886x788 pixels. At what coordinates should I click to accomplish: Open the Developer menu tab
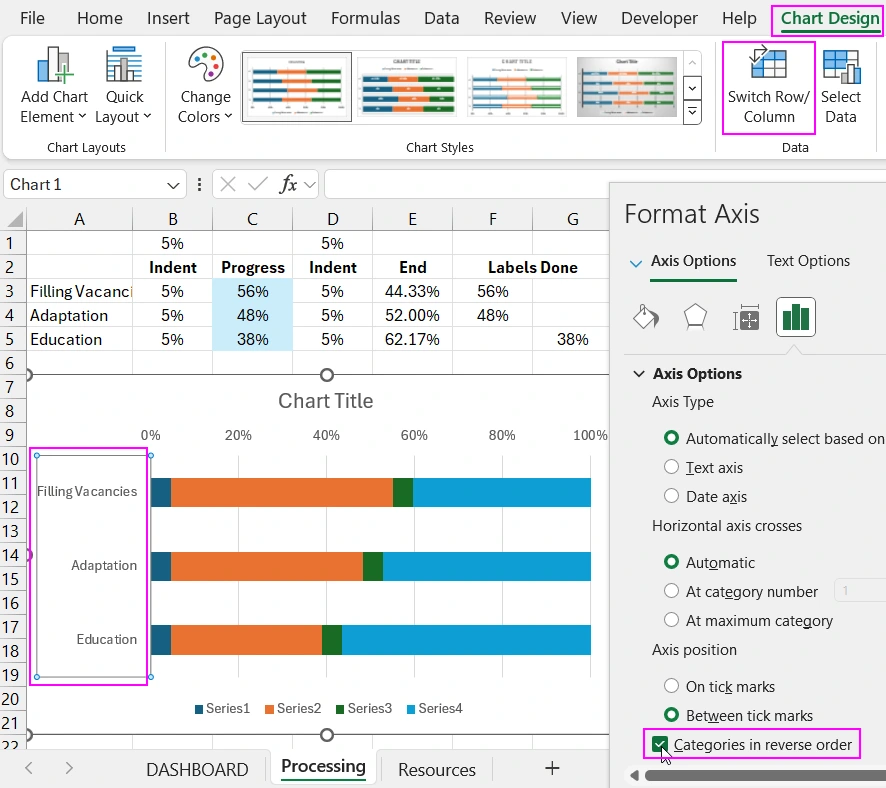click(x=659, y=18)
